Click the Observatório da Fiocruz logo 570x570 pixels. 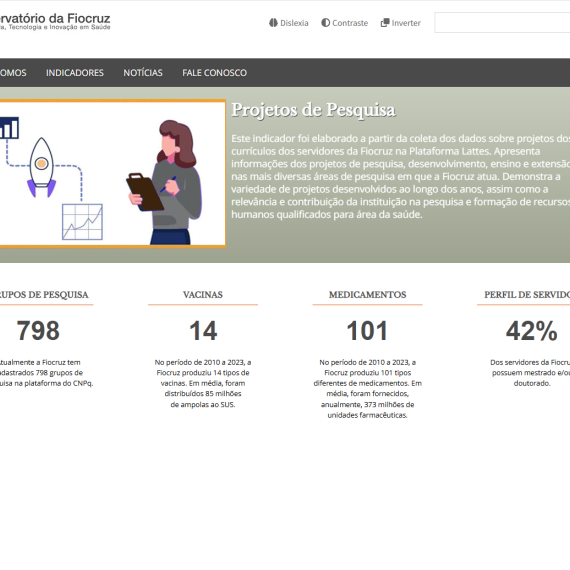(55, 22)
